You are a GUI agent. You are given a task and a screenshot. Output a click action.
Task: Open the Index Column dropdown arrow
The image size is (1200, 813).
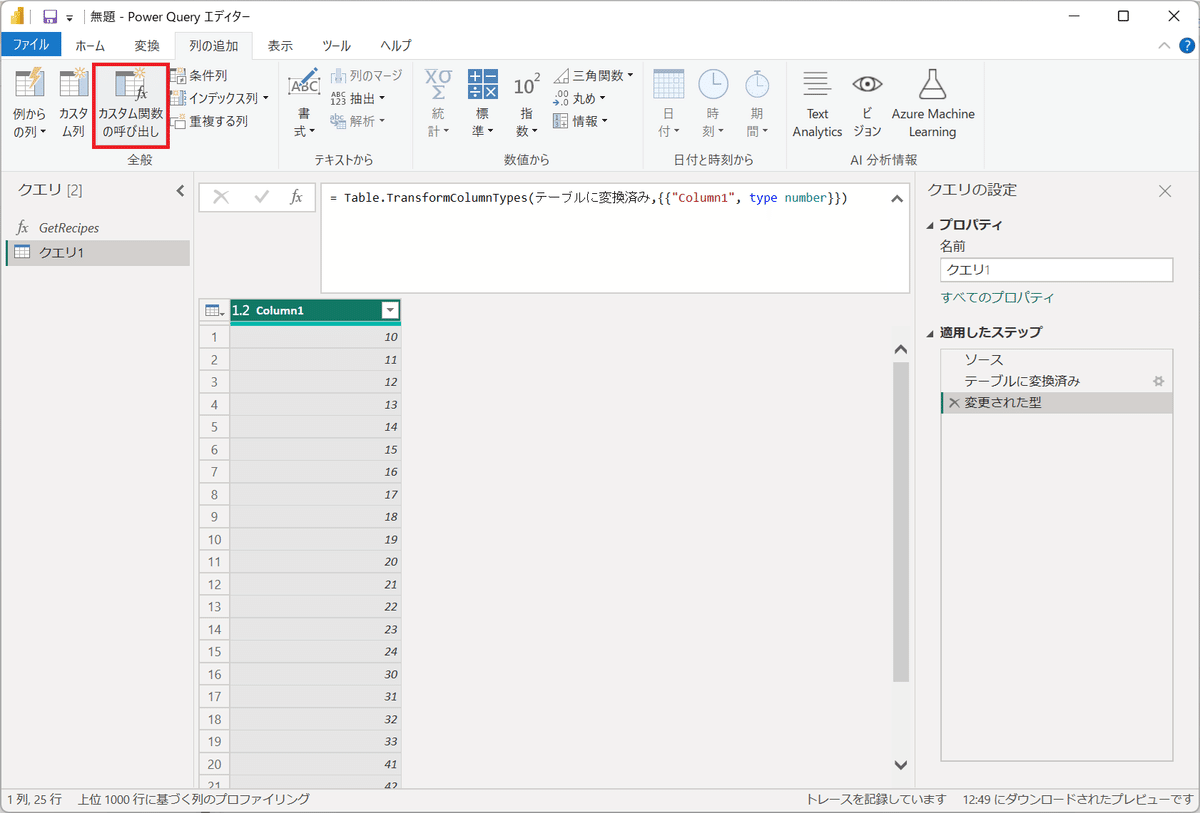(x=266, y=98)
